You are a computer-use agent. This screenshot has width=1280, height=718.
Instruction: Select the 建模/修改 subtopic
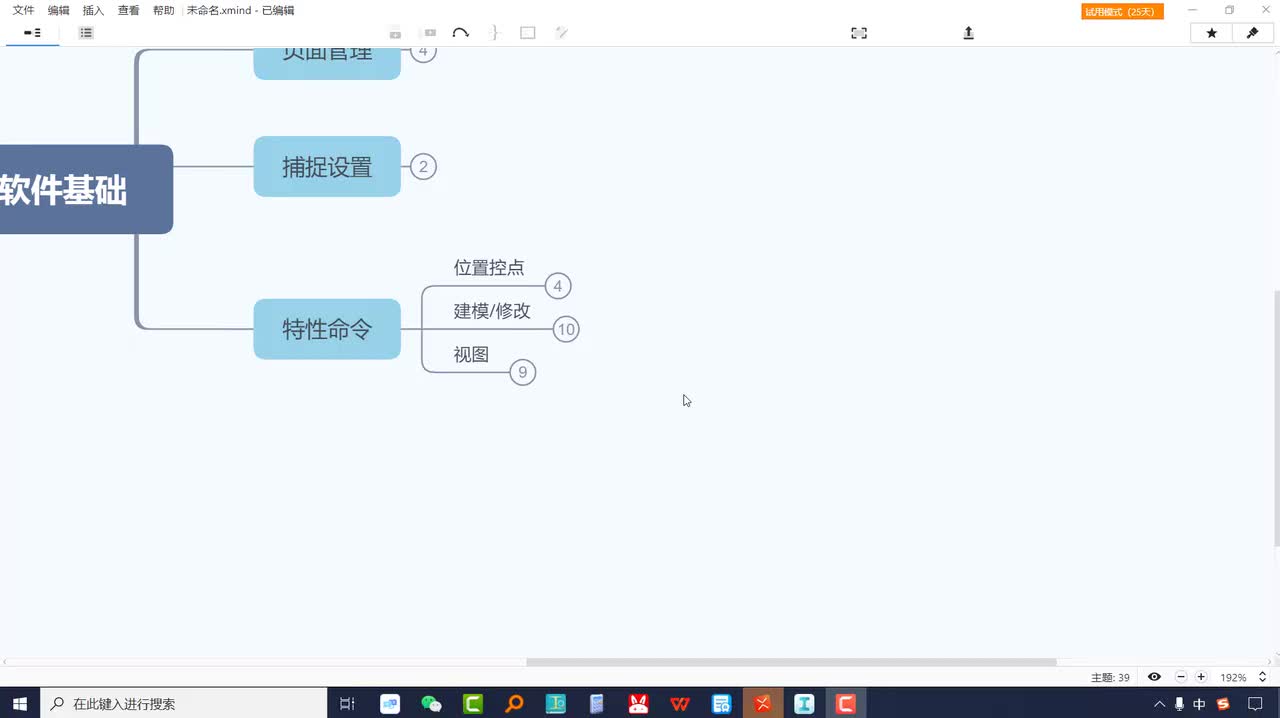coord(492,310)
